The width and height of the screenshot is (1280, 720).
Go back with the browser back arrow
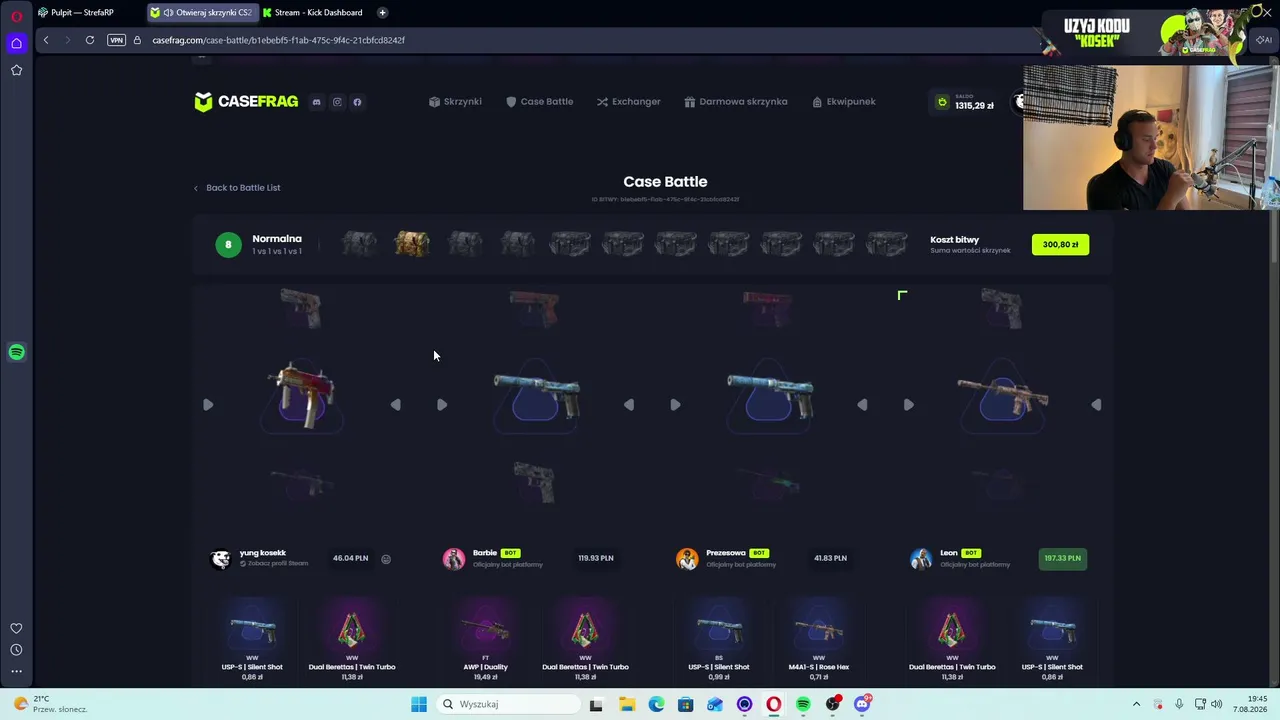tap(46, 40)
